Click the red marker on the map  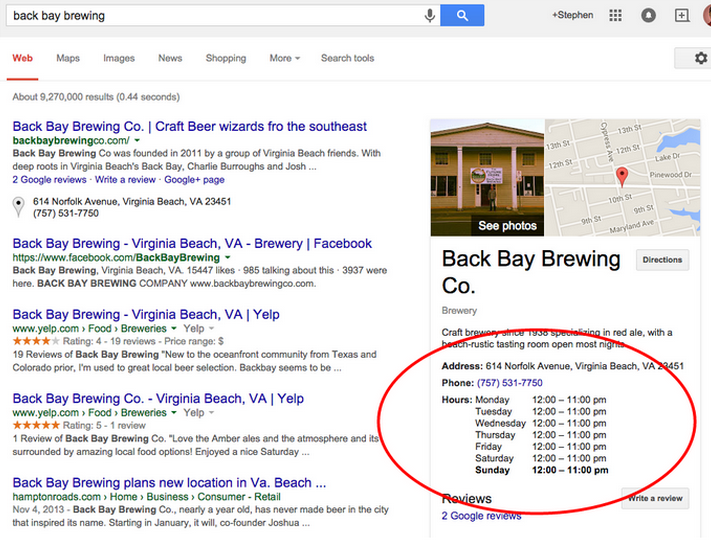pos(622,176)
